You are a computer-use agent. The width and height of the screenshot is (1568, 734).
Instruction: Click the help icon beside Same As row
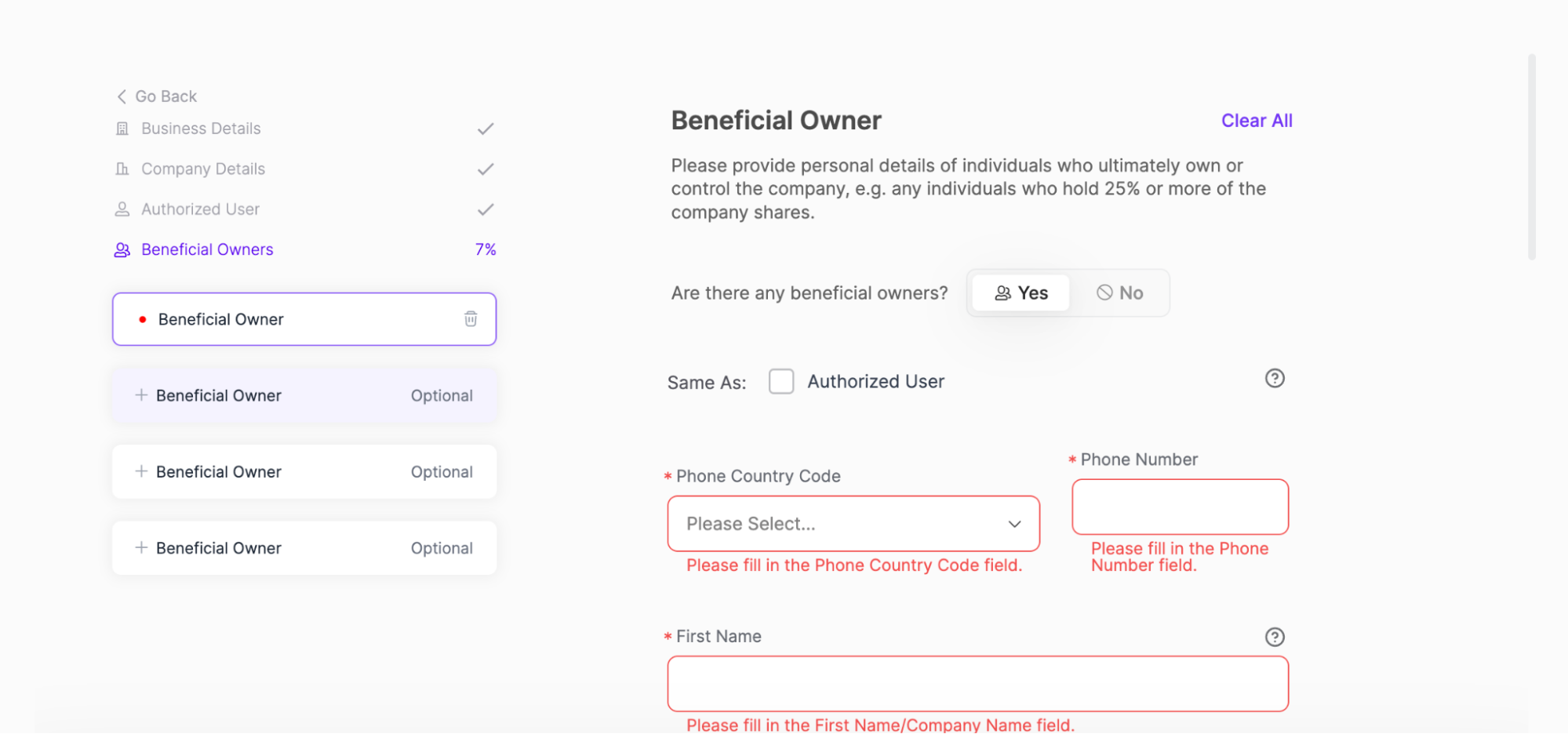click(x=1275, y=379)
